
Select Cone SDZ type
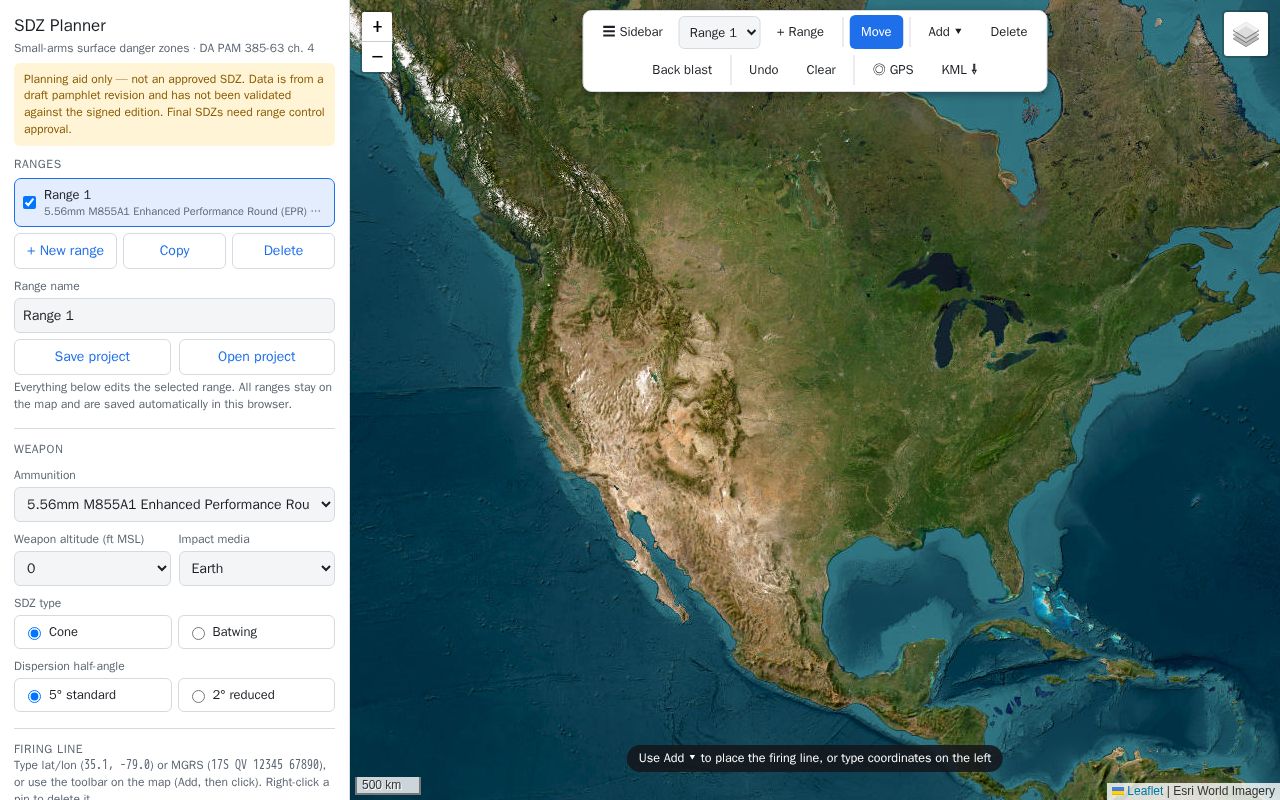[x=93, y=632]
